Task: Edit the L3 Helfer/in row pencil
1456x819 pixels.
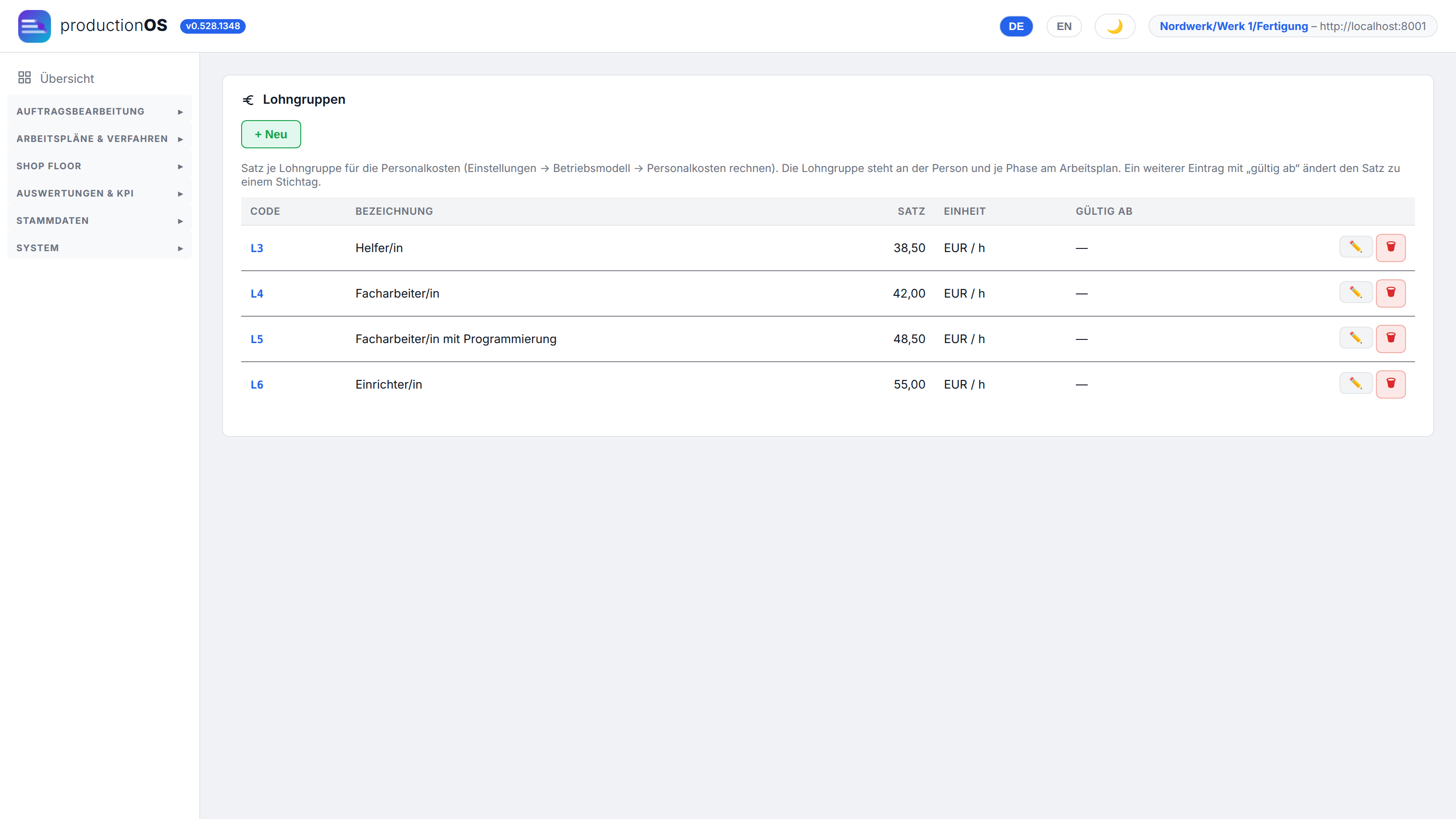Action: pos(1356,247)
